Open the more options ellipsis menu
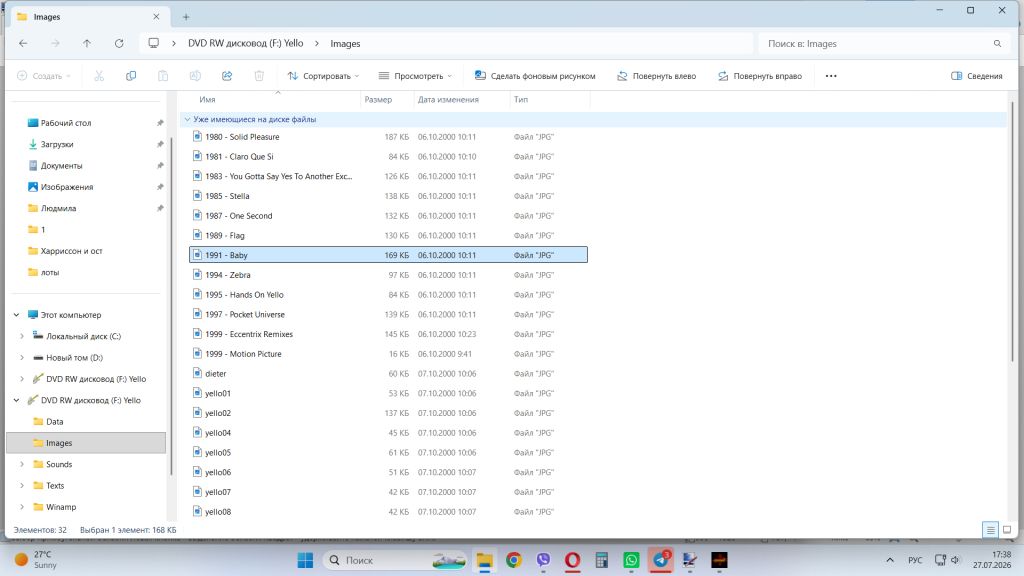Image resolution: width=1024 pixels, height=576 pixels. [831, 76]
